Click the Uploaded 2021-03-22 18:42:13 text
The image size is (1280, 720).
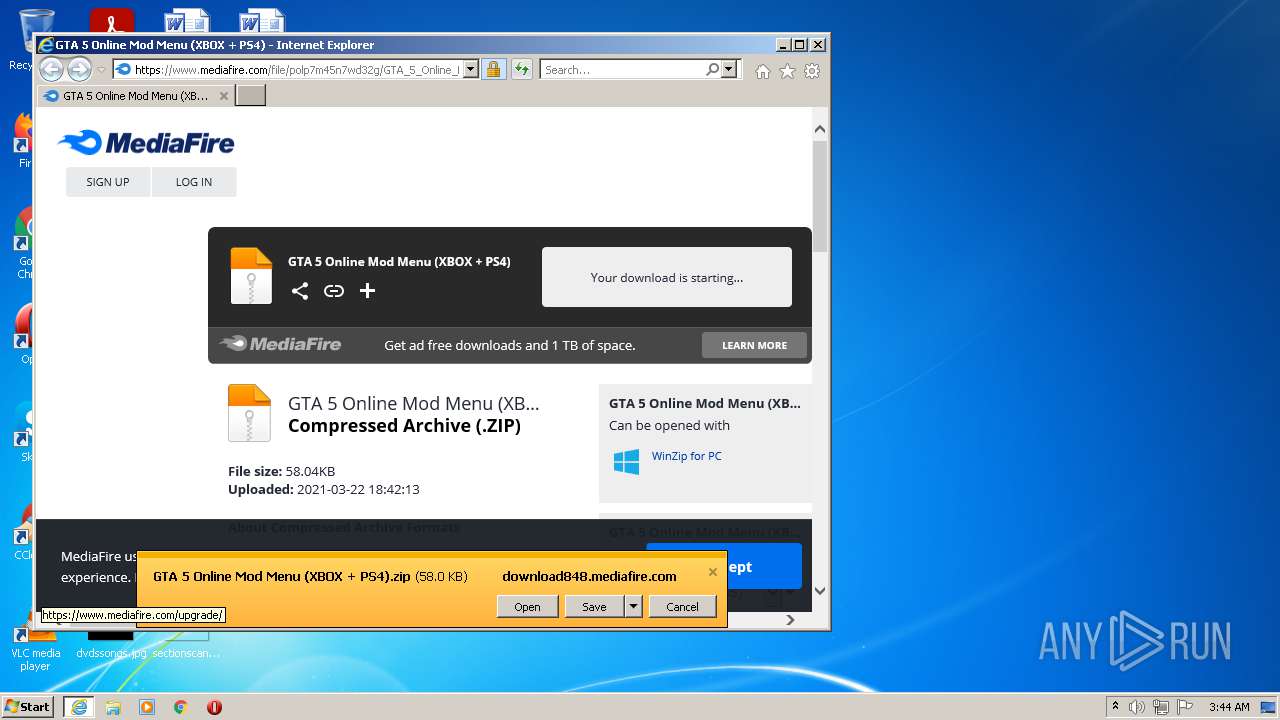[324, 489]
